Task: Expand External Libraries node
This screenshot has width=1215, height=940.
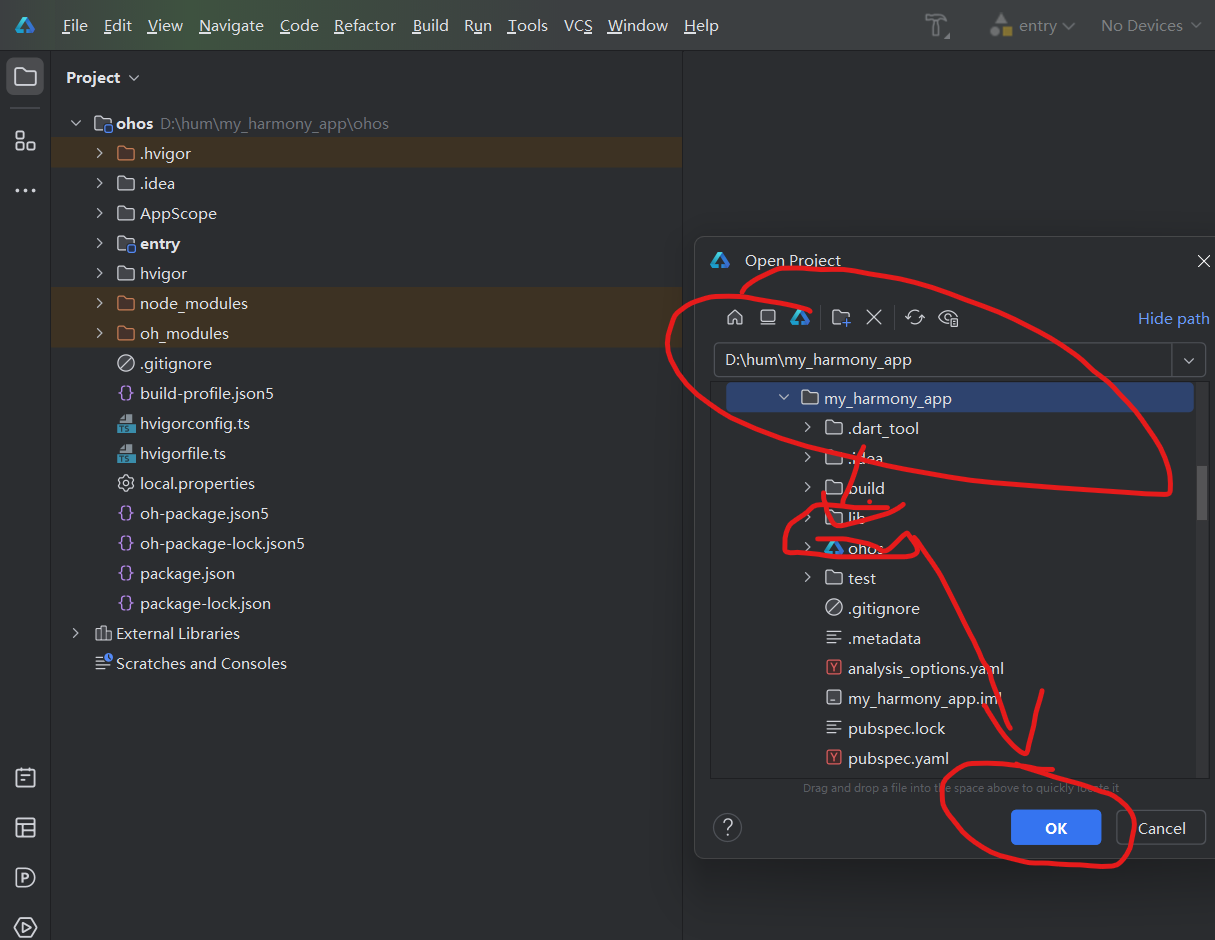Action: pos(75,633)
